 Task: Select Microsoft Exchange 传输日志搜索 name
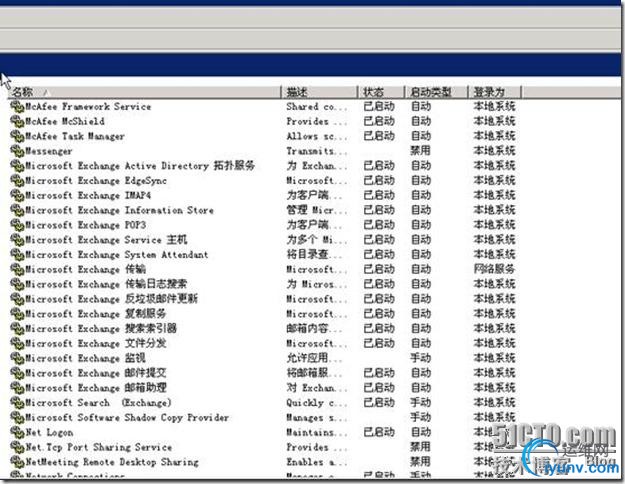106,284
